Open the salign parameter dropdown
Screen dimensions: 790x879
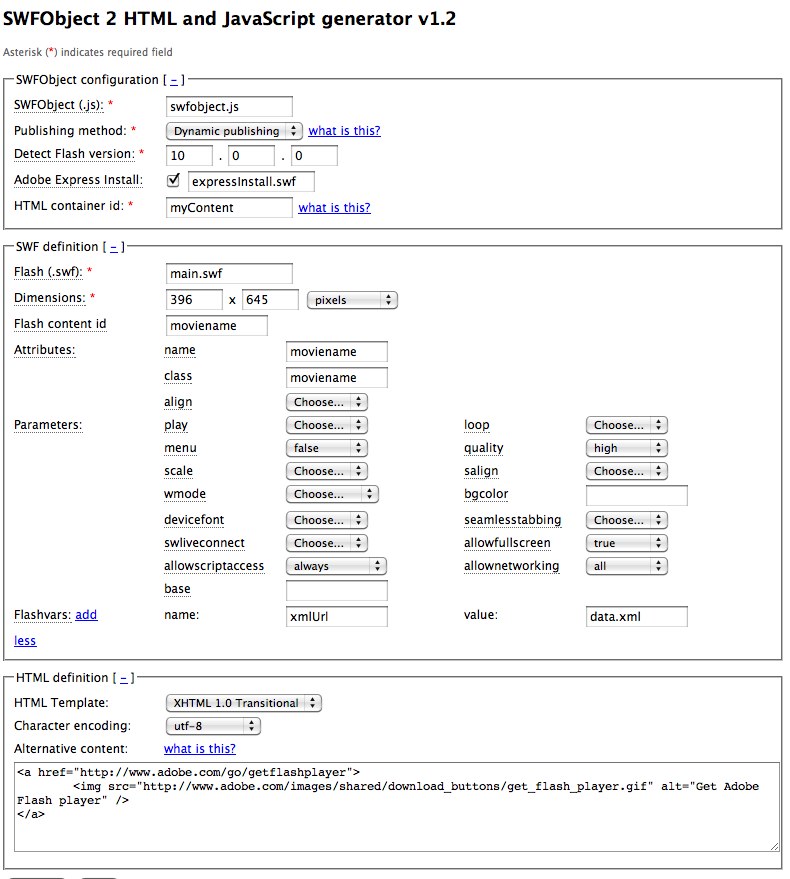point(627,471)
